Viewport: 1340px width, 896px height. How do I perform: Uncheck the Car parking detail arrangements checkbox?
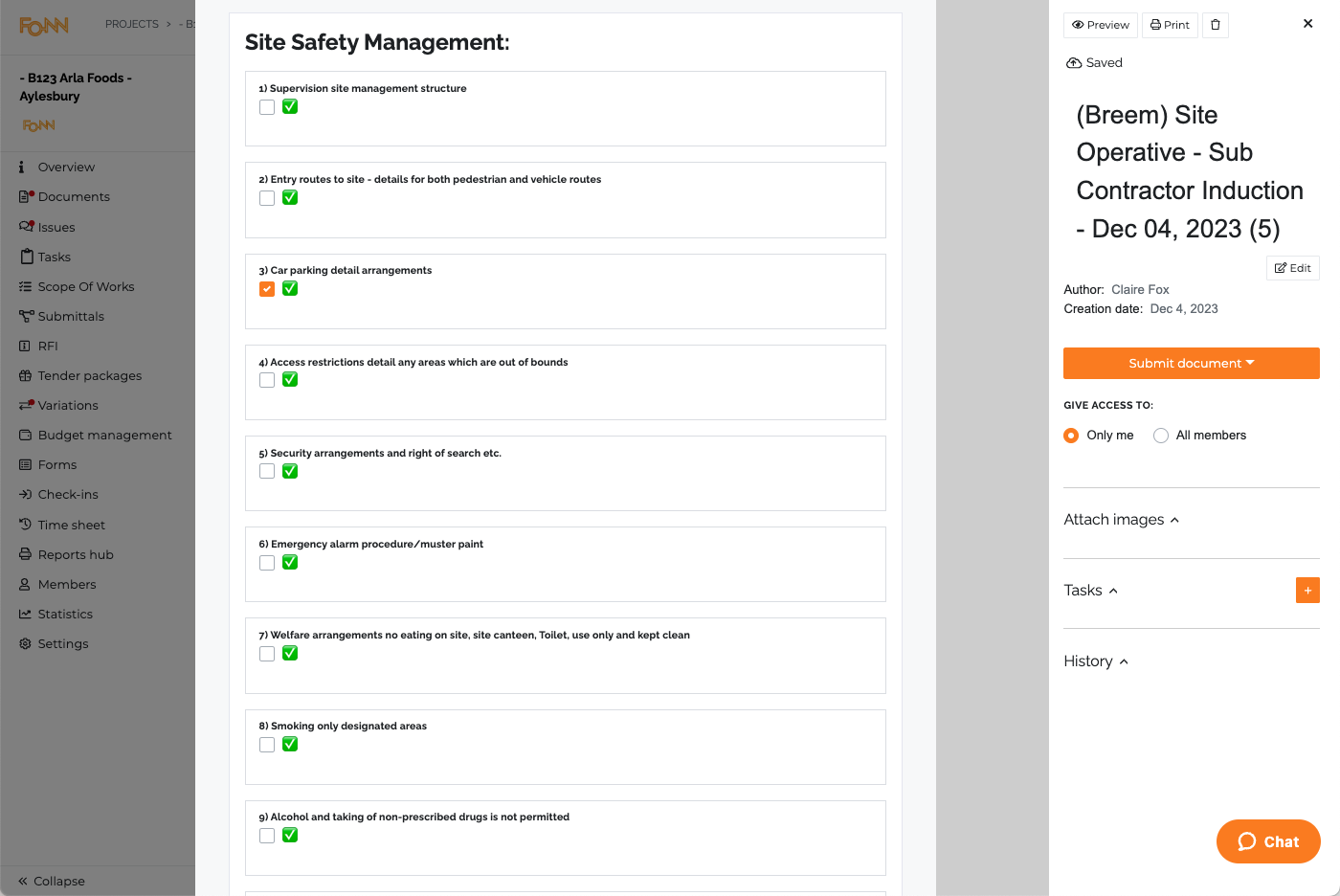(x=267, y=289)
